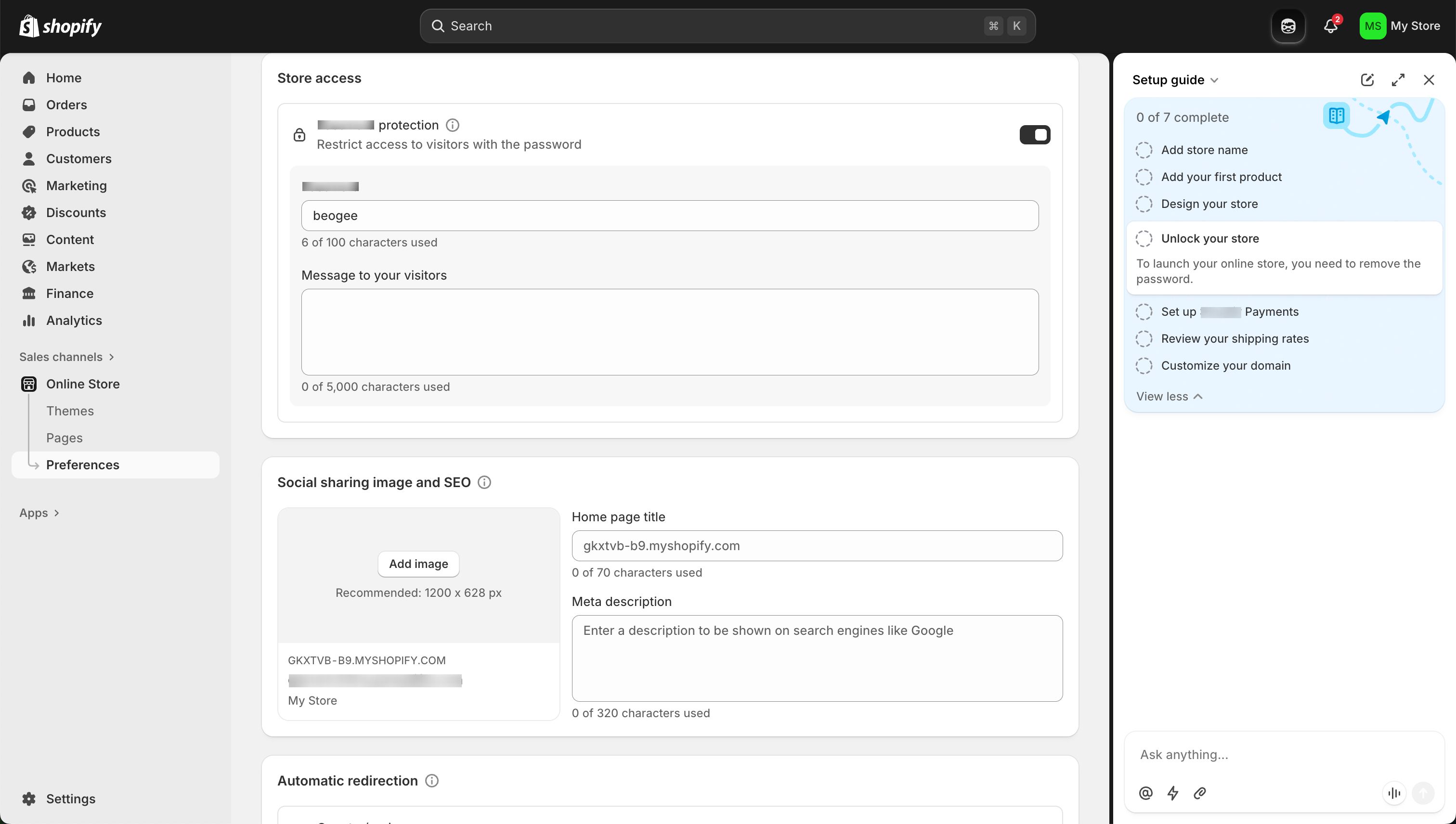Open the Sidekick assistant icon

[x=1288, y=26]
